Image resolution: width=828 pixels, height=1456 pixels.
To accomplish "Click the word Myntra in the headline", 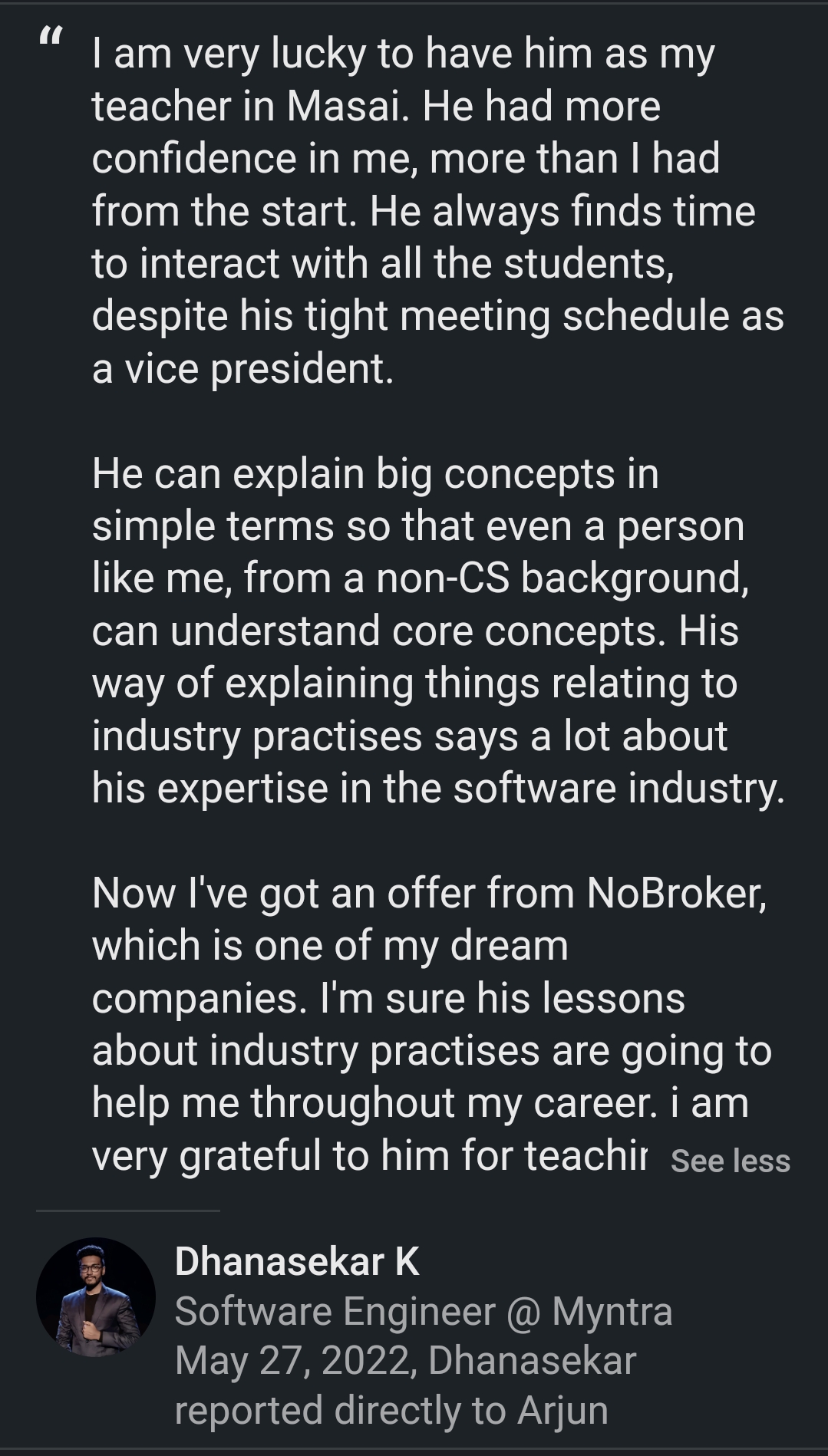I will pyautogui.click(x=612, y=1310).
